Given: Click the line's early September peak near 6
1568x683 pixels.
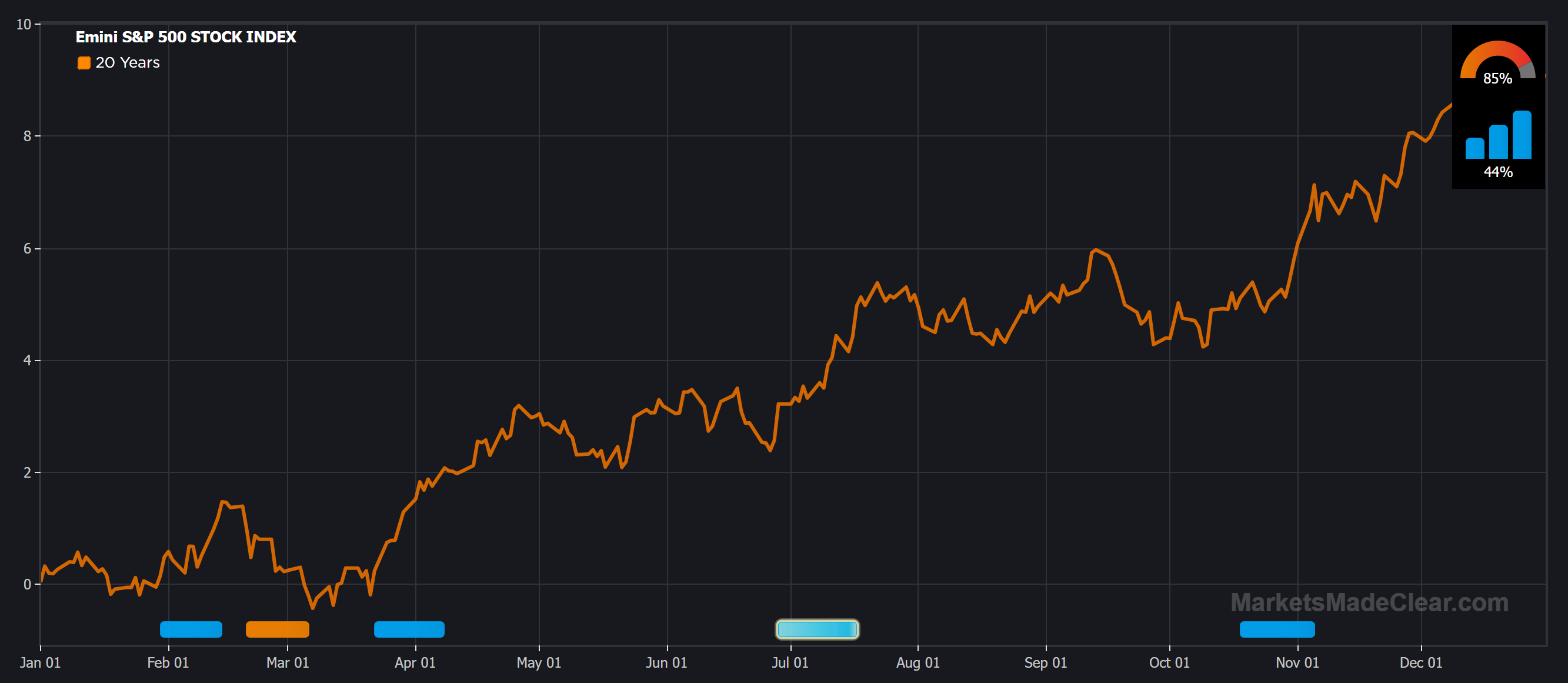Looking at the screenshot, I should click(x=1095, y=249).
